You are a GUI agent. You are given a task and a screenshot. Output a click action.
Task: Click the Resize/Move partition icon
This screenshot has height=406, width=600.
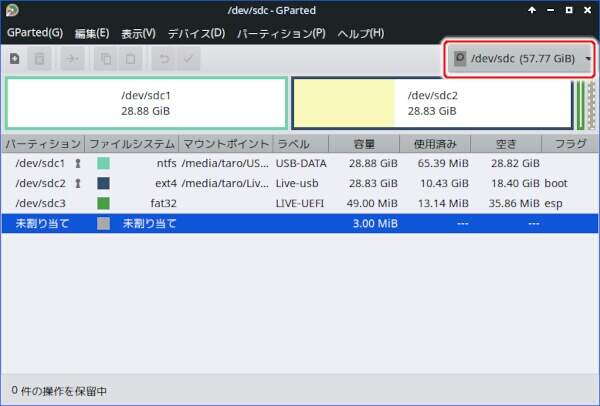pos(73,60)
